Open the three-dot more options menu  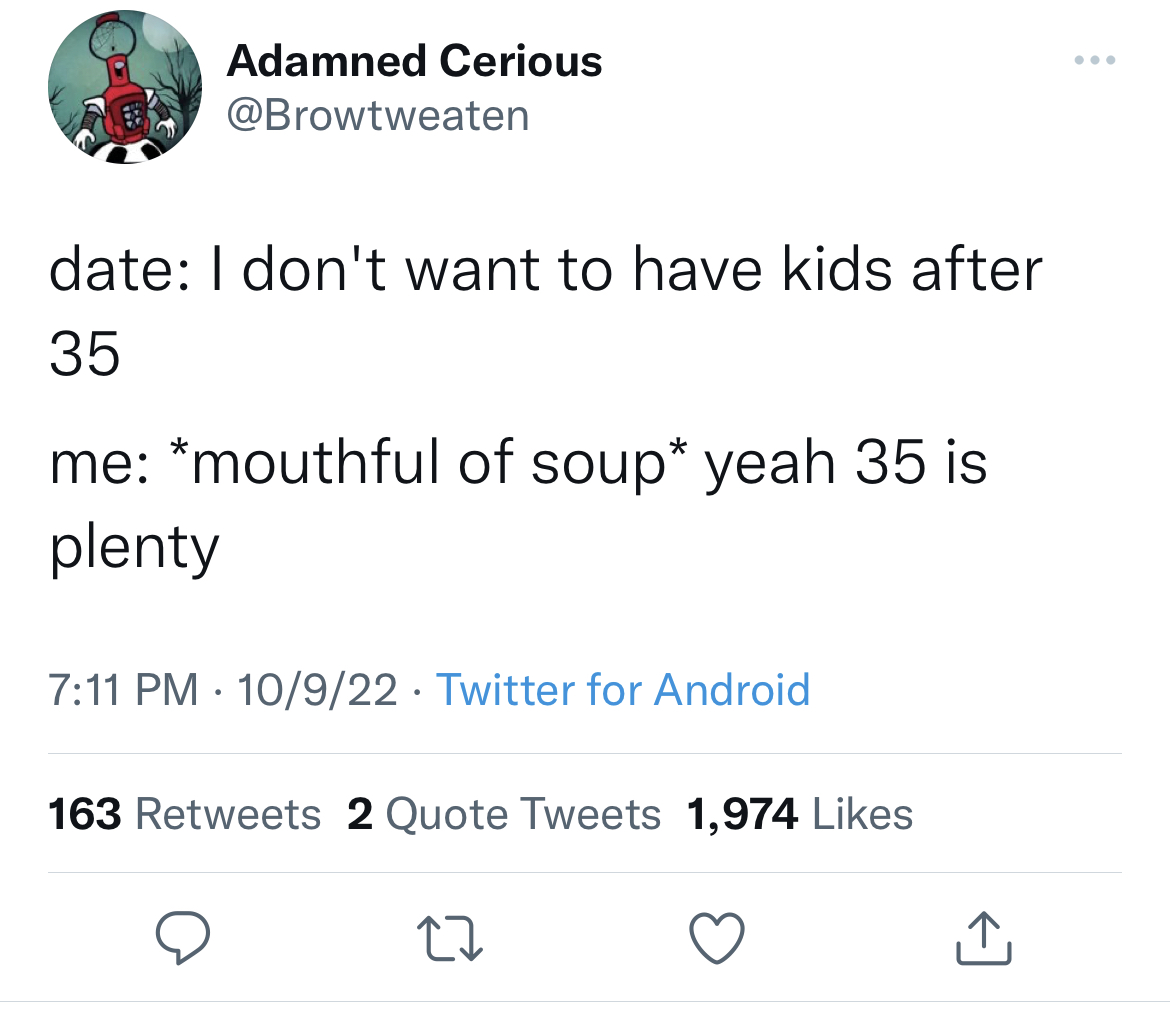click(1095, 60)
